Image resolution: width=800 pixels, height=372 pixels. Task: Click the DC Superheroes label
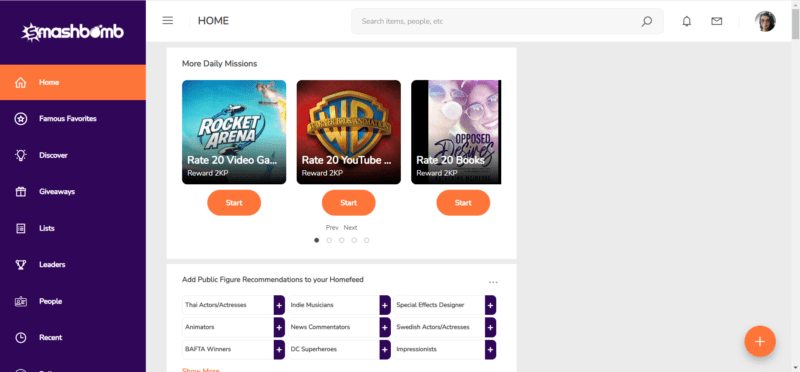tap(314, 350)
